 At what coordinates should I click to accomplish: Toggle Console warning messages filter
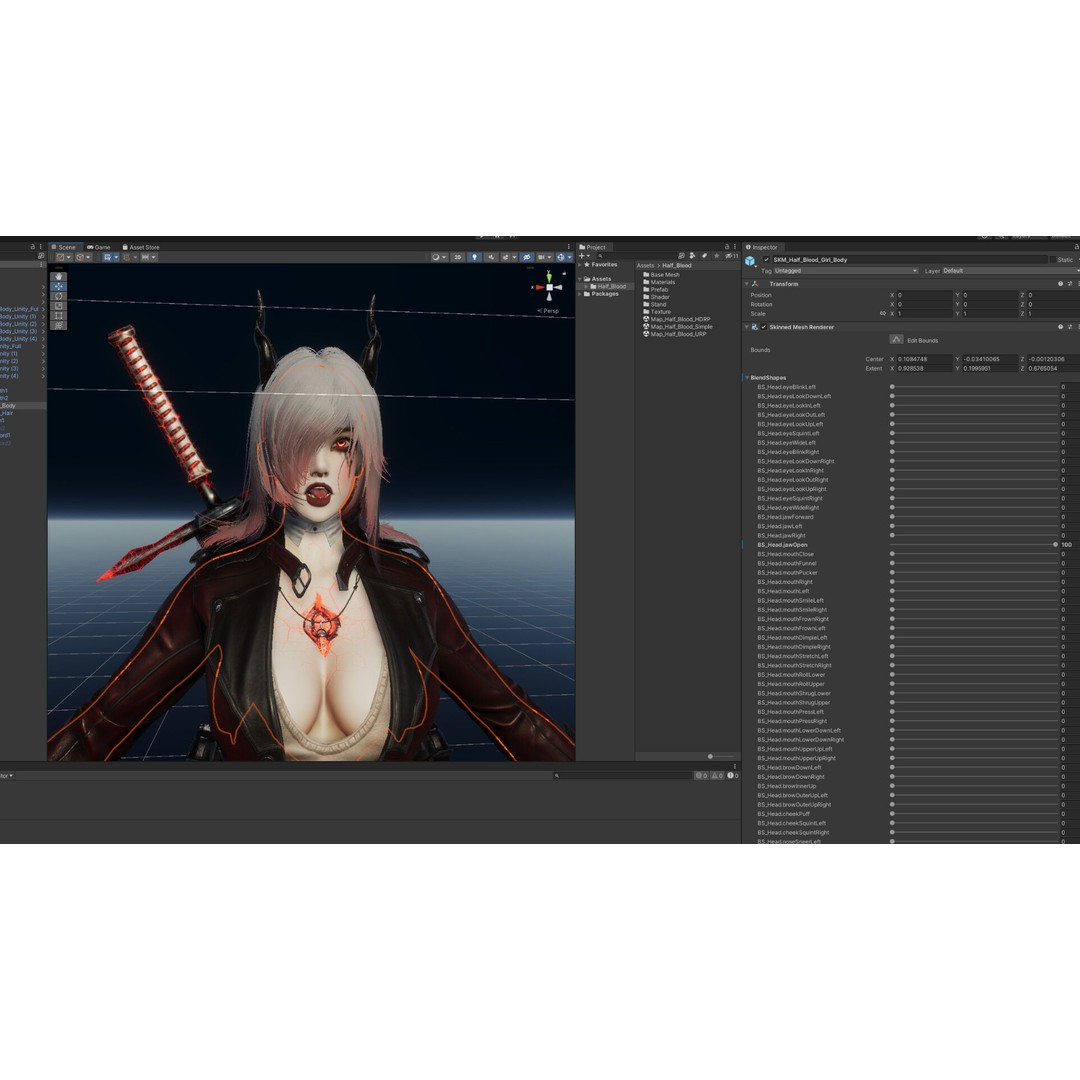[x=717, y=776]
